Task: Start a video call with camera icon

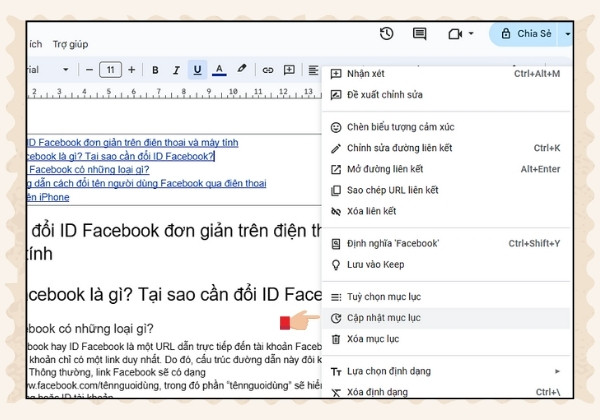Action: click(455, 34)
